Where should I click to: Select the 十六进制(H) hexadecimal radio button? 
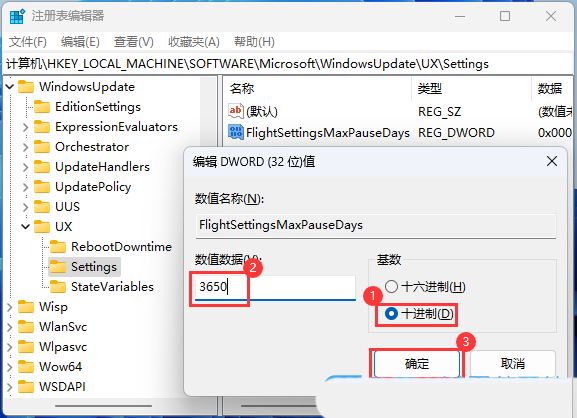click(391, 286)
